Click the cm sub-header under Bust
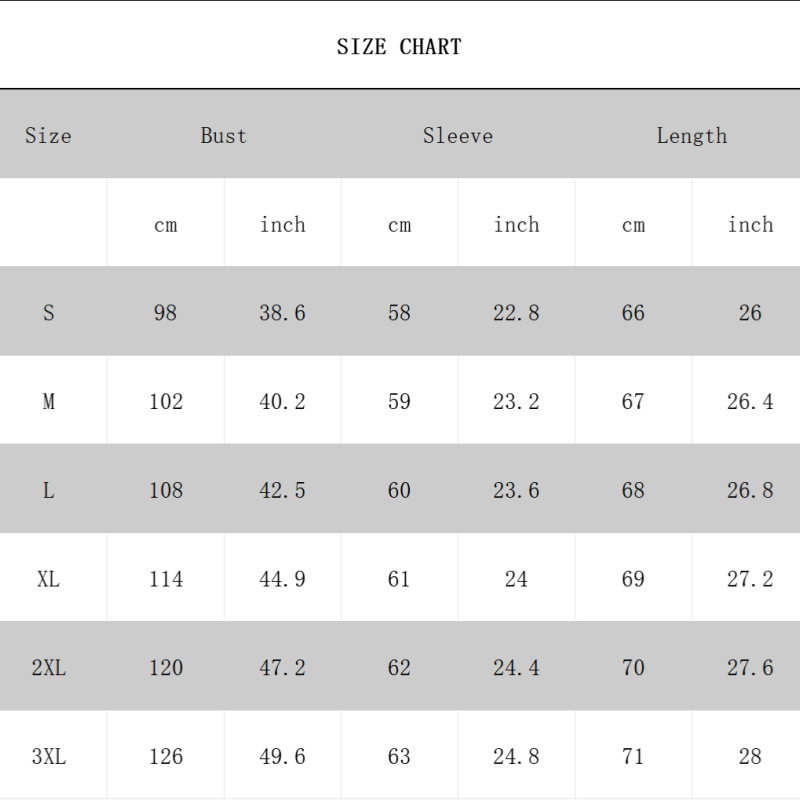Viewport: 800px width, 800px height. click(165, 225)
